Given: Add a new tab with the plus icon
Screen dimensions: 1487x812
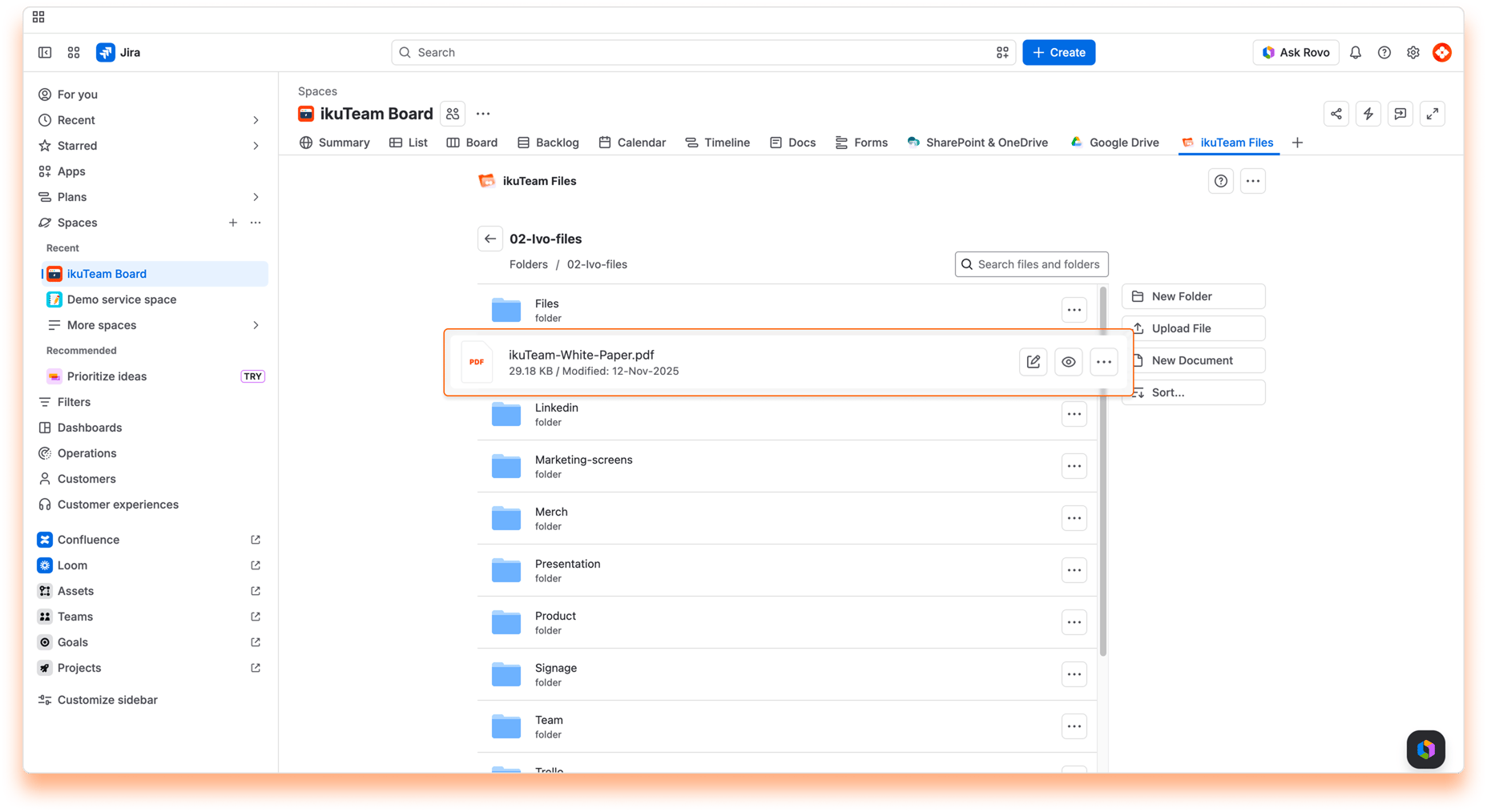Looking at the screenshot, I should click(1298, 143).
